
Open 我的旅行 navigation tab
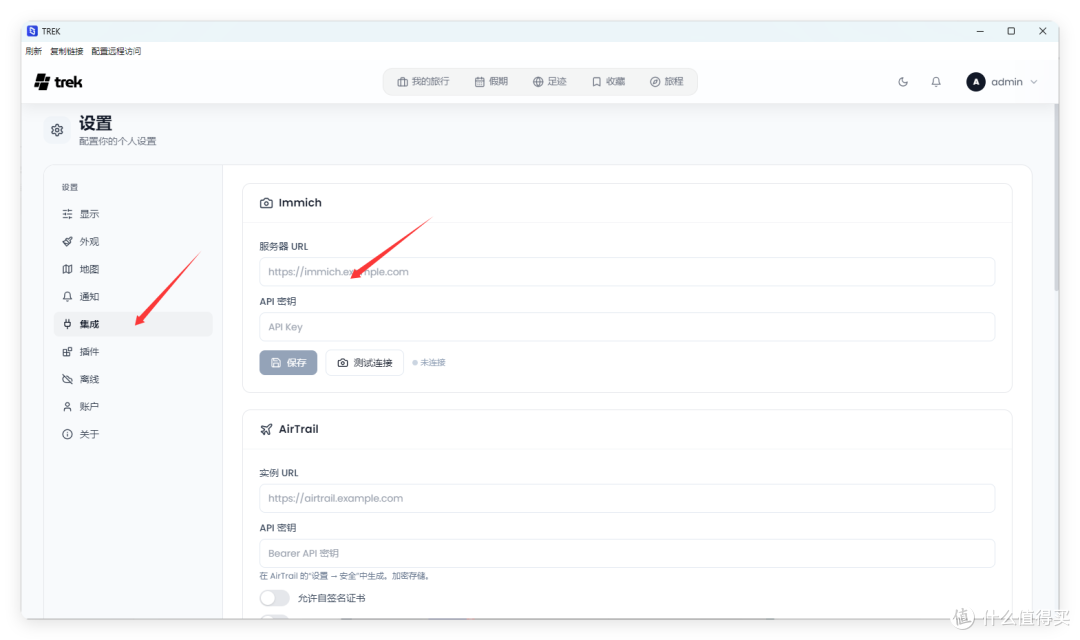(423, 81)
